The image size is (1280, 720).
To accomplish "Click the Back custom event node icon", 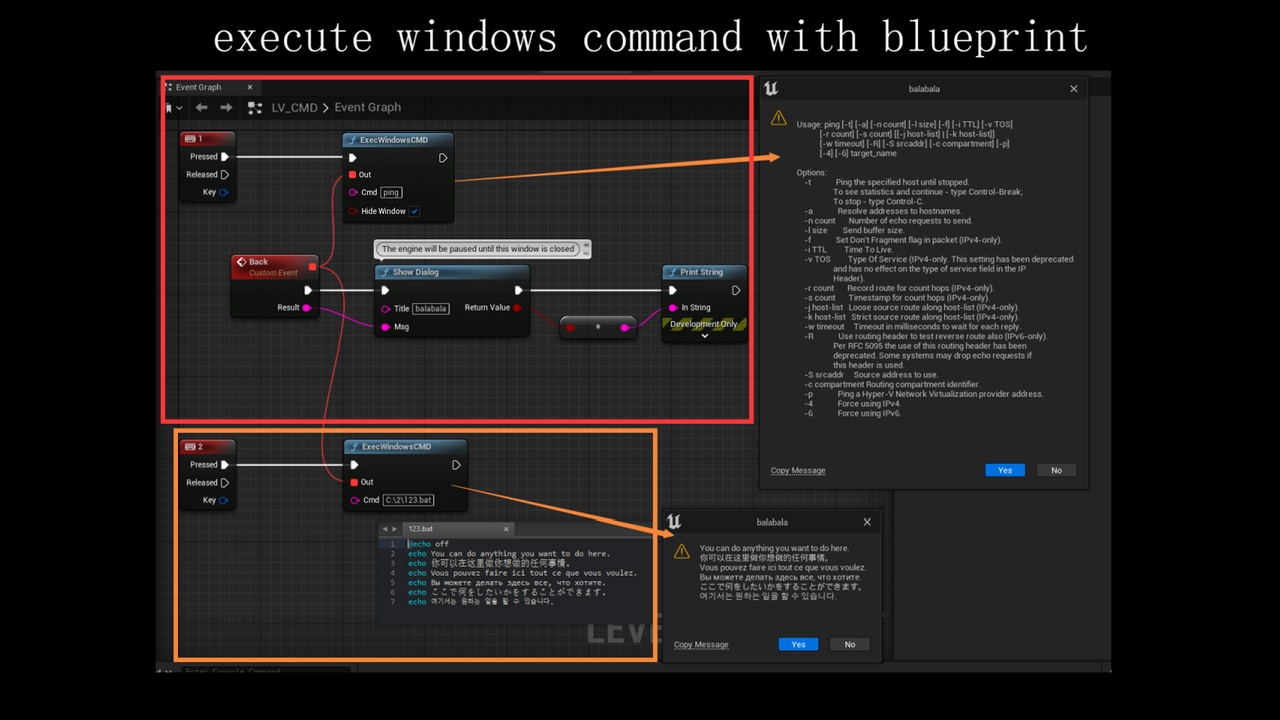I will [241, 263].
